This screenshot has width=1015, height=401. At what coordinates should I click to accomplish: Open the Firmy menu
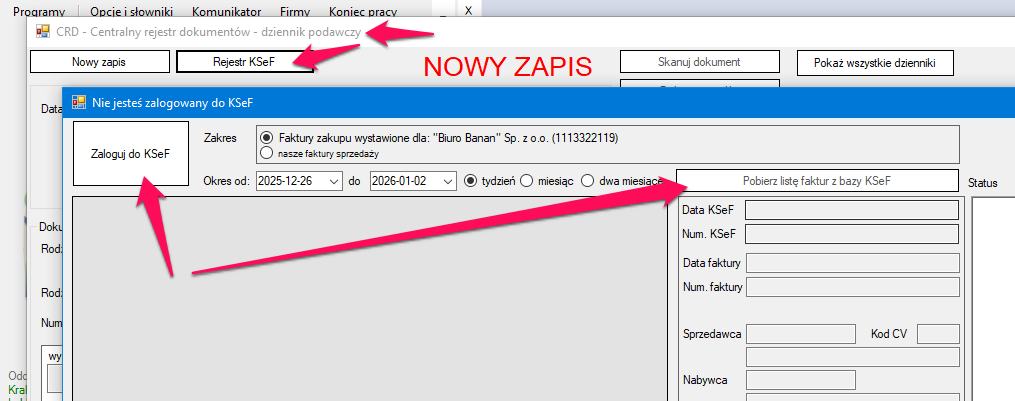pyautogui.click(x=295, y=12)
